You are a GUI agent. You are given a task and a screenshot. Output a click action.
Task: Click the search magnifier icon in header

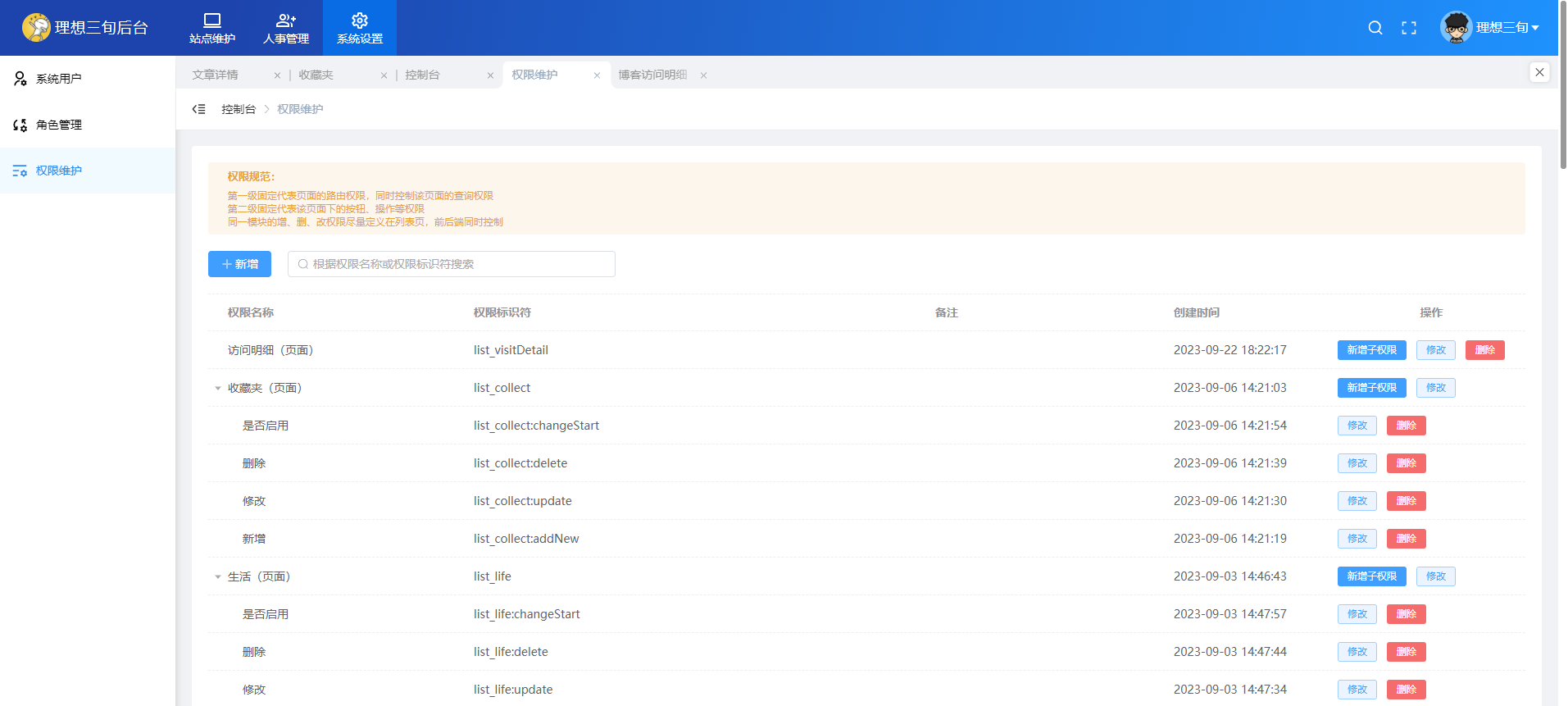[x=1375, y=28]
